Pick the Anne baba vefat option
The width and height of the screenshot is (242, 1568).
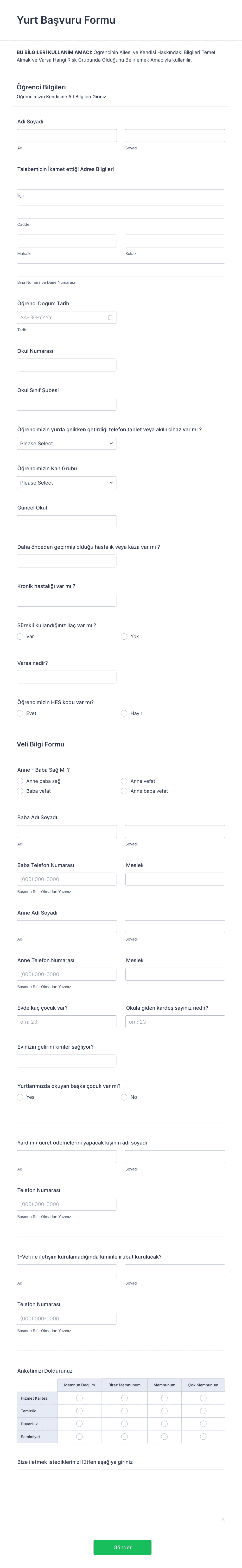(124, 791)
